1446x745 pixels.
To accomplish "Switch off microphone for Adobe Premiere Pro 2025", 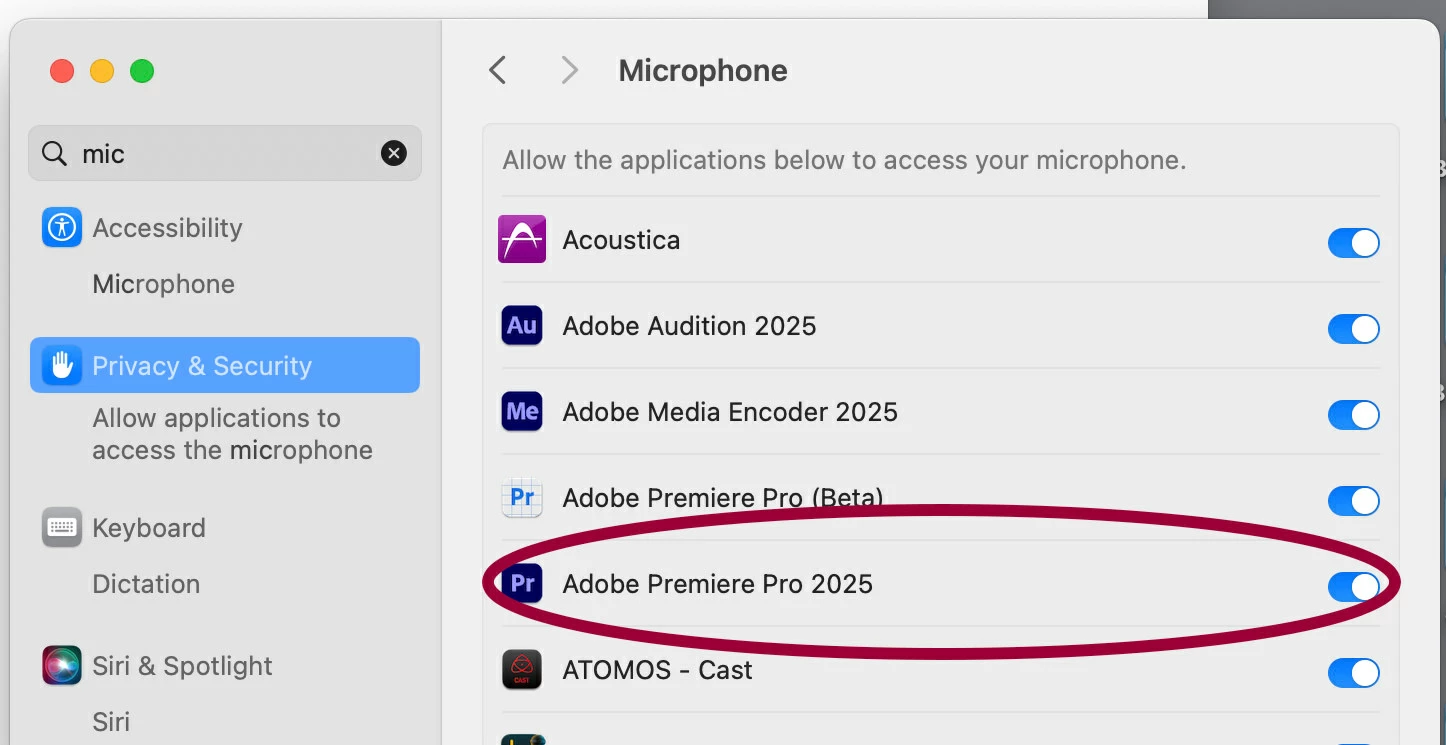I will coord(1353,587).
